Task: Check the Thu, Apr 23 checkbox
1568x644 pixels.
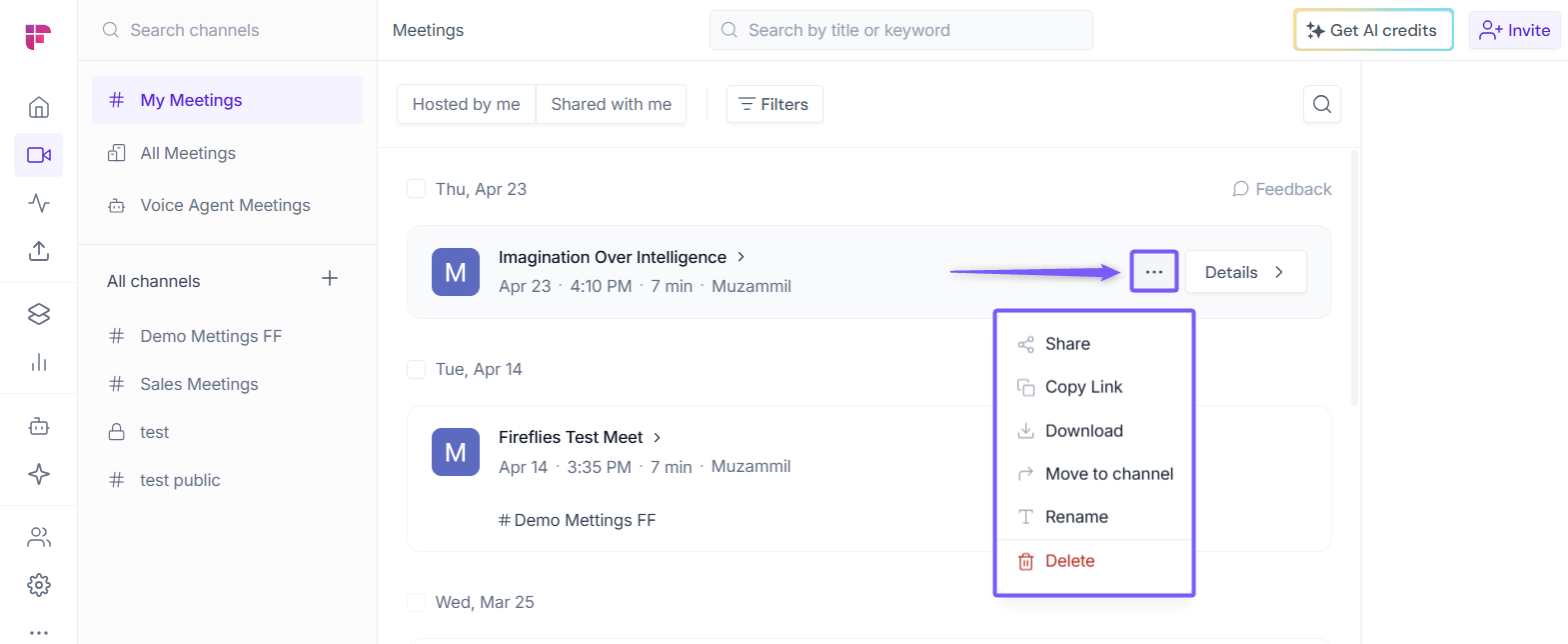Action: (x=417, y=189)
